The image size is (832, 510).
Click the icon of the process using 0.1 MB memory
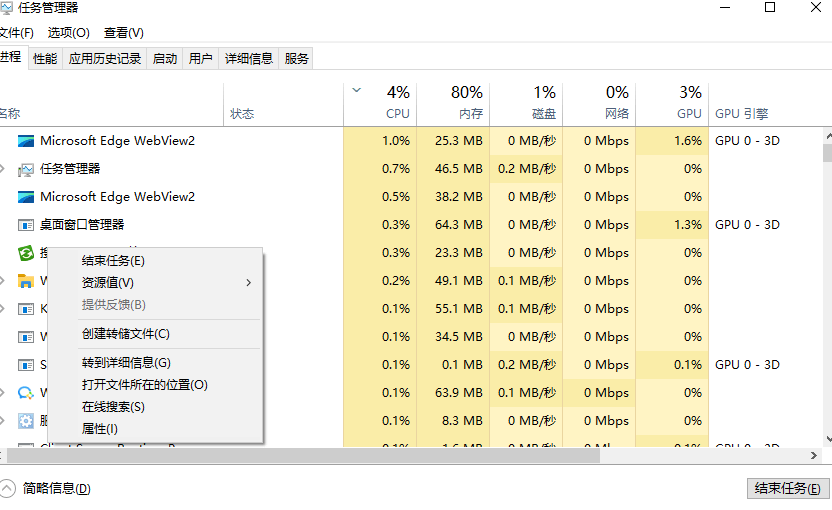(x=25, y=365)
